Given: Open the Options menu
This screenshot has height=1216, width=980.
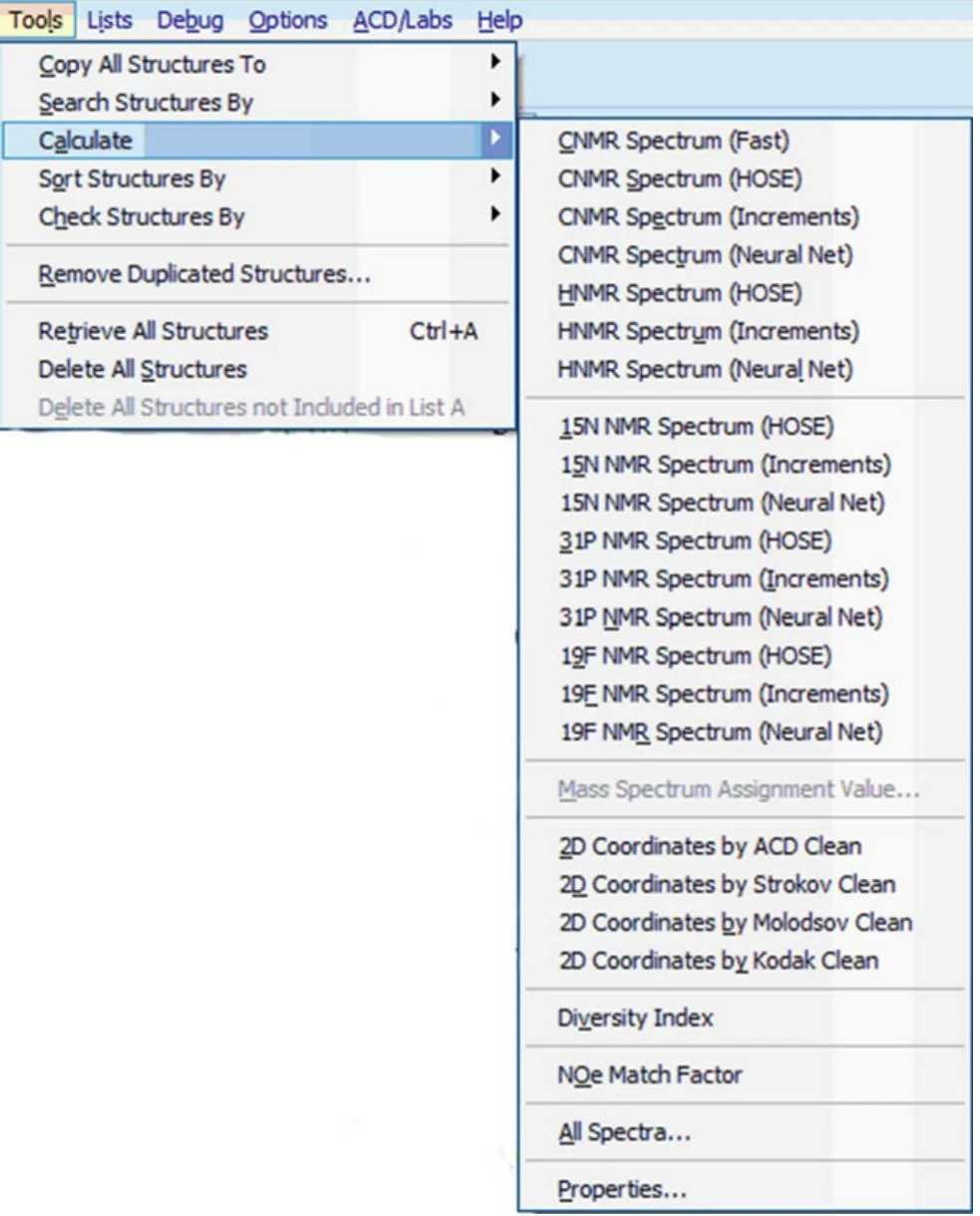Looking at the screenshot, I should click(288, 19).
